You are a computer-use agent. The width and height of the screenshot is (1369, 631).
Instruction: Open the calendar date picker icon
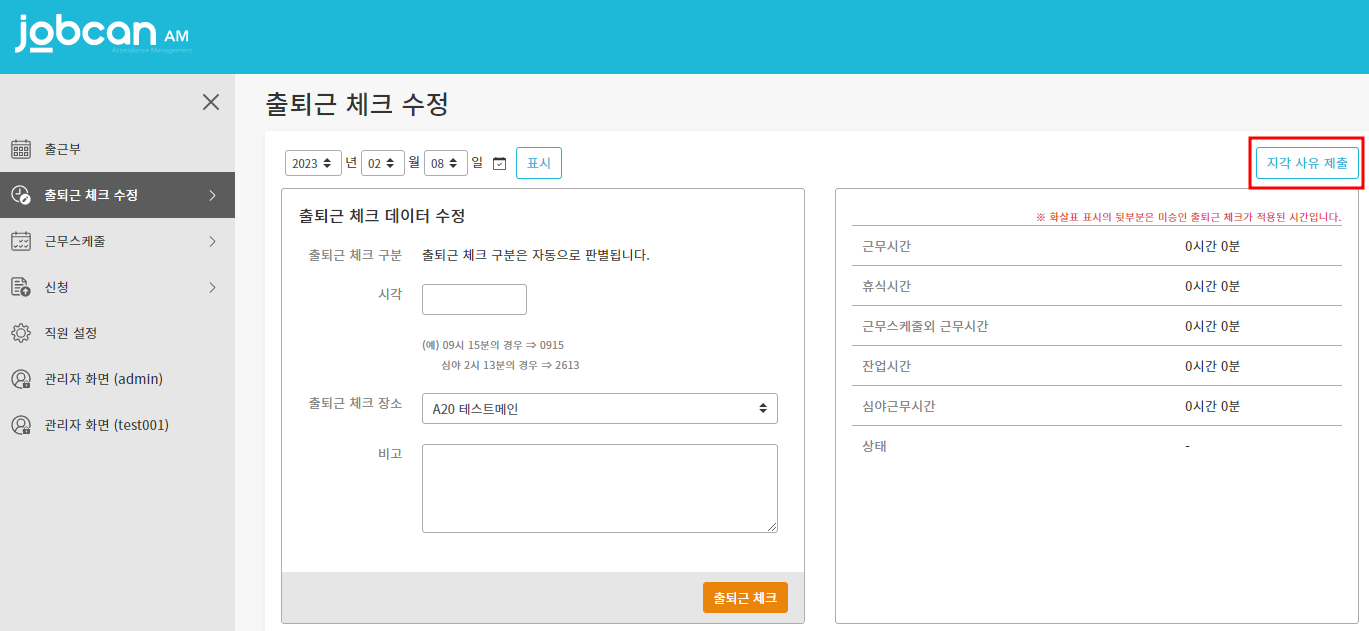(x=500, y=163)
